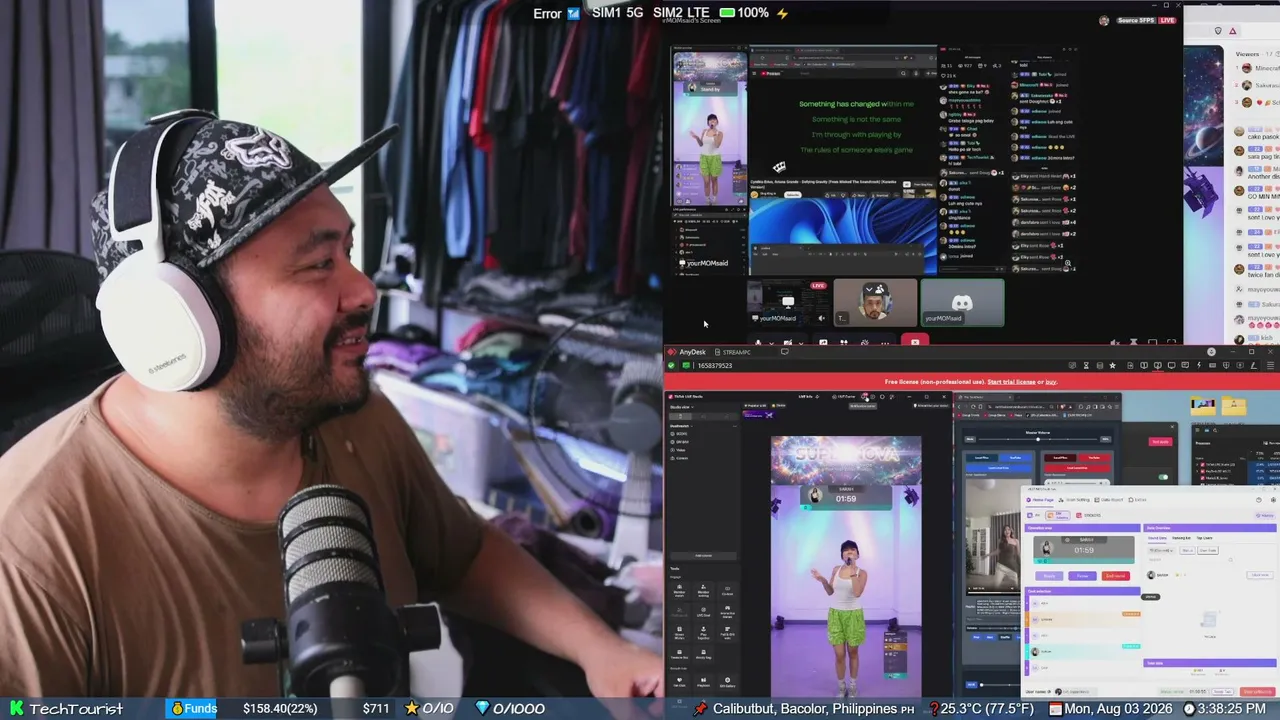Click the green Kick logo by TechTourist
Screen dimensions: 1280x720
[16, 709]
